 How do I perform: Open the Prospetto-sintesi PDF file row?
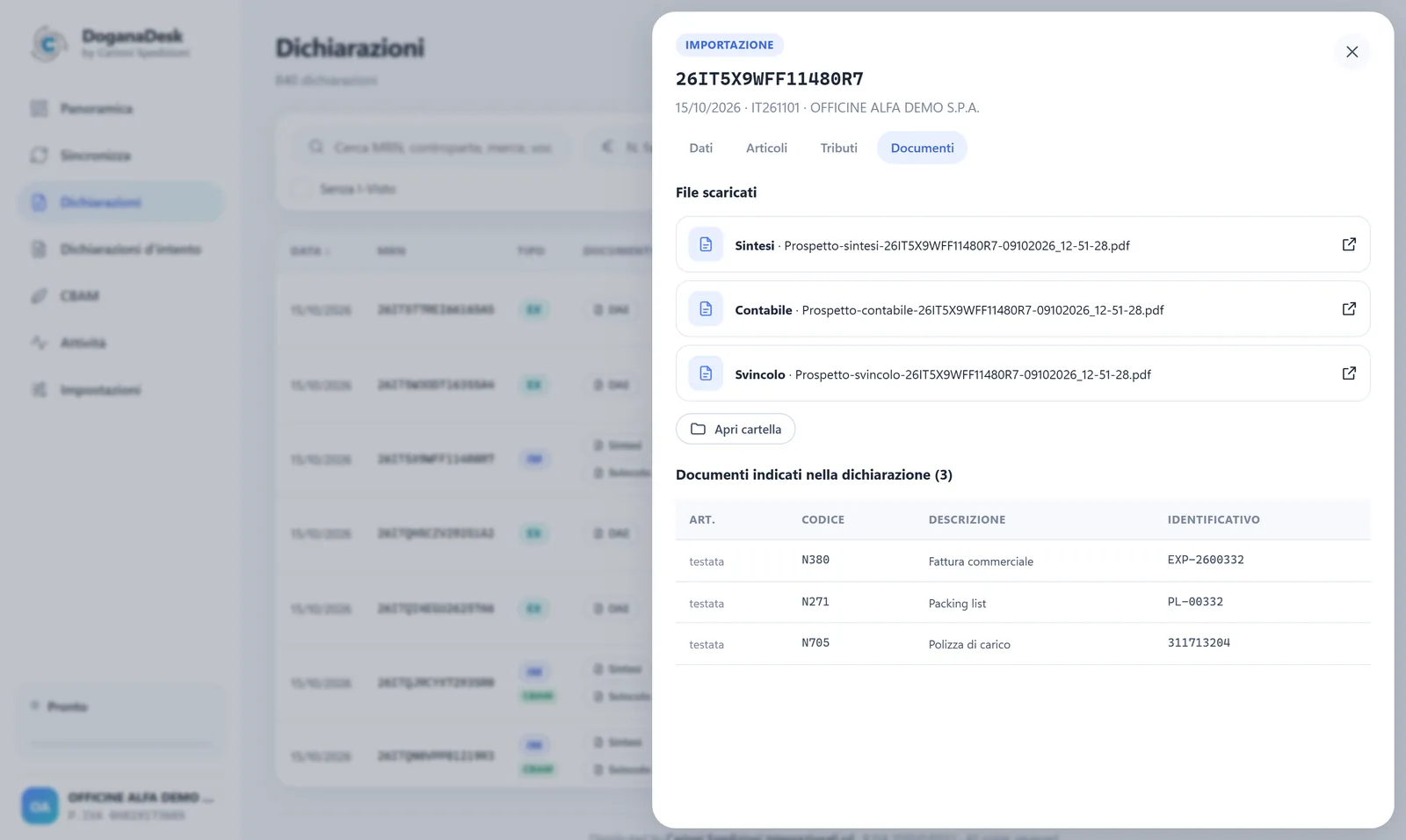tap(1023, 244)
